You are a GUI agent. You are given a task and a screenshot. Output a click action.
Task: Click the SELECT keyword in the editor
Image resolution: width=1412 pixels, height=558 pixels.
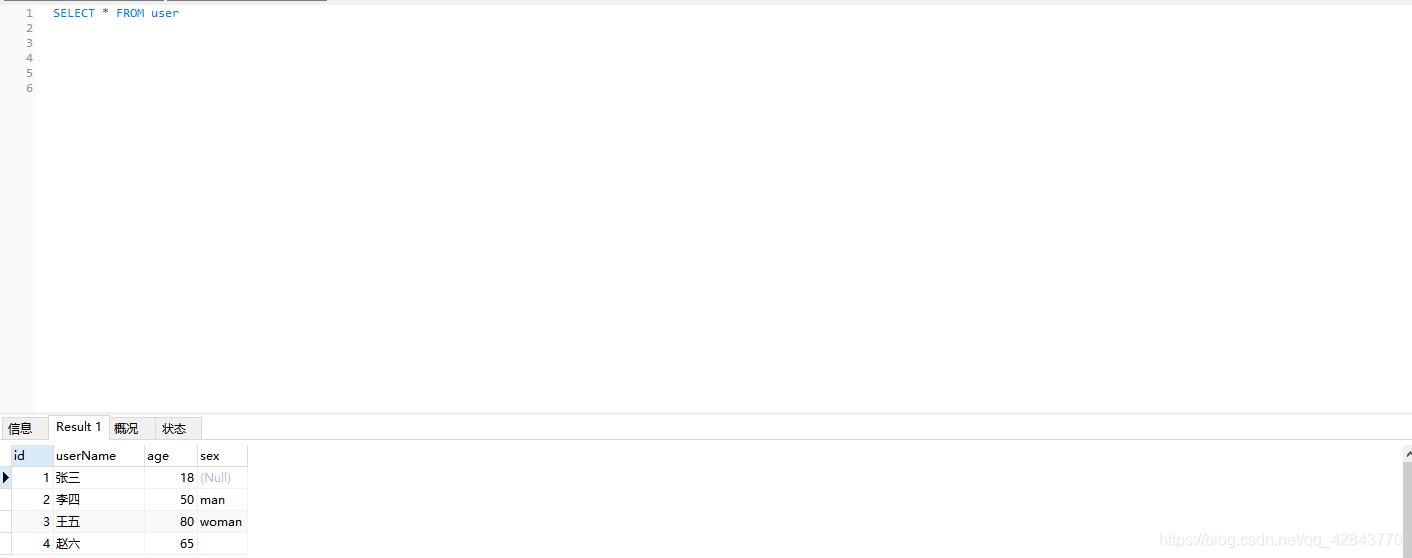[74, 13]
